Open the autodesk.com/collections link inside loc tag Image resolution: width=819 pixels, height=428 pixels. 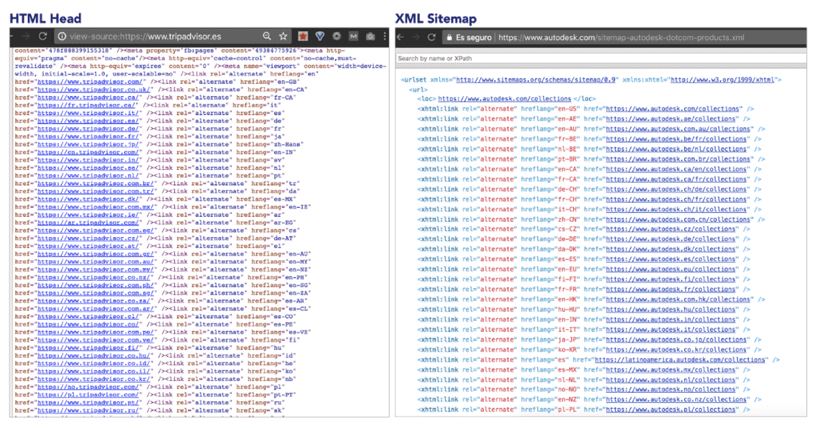point(505,99)
